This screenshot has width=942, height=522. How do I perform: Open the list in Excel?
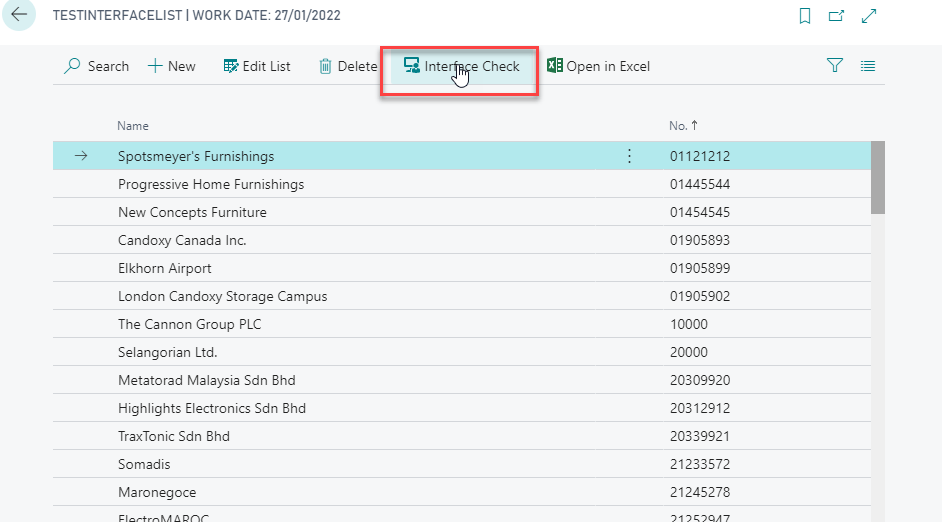[598, 66]
